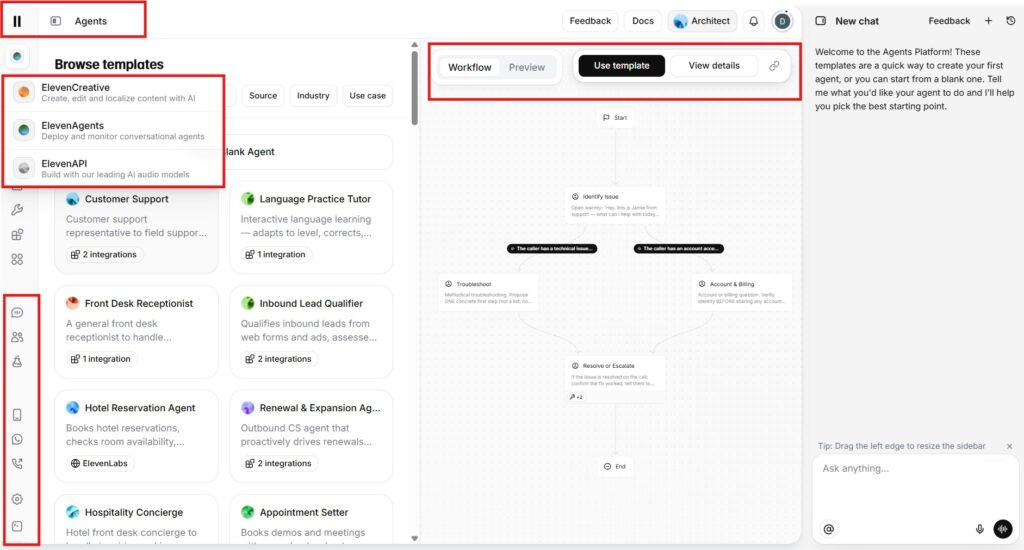Screen dimensions: 1024x550
Task: Click the @ mention icon in chat box
Action: 828,529
